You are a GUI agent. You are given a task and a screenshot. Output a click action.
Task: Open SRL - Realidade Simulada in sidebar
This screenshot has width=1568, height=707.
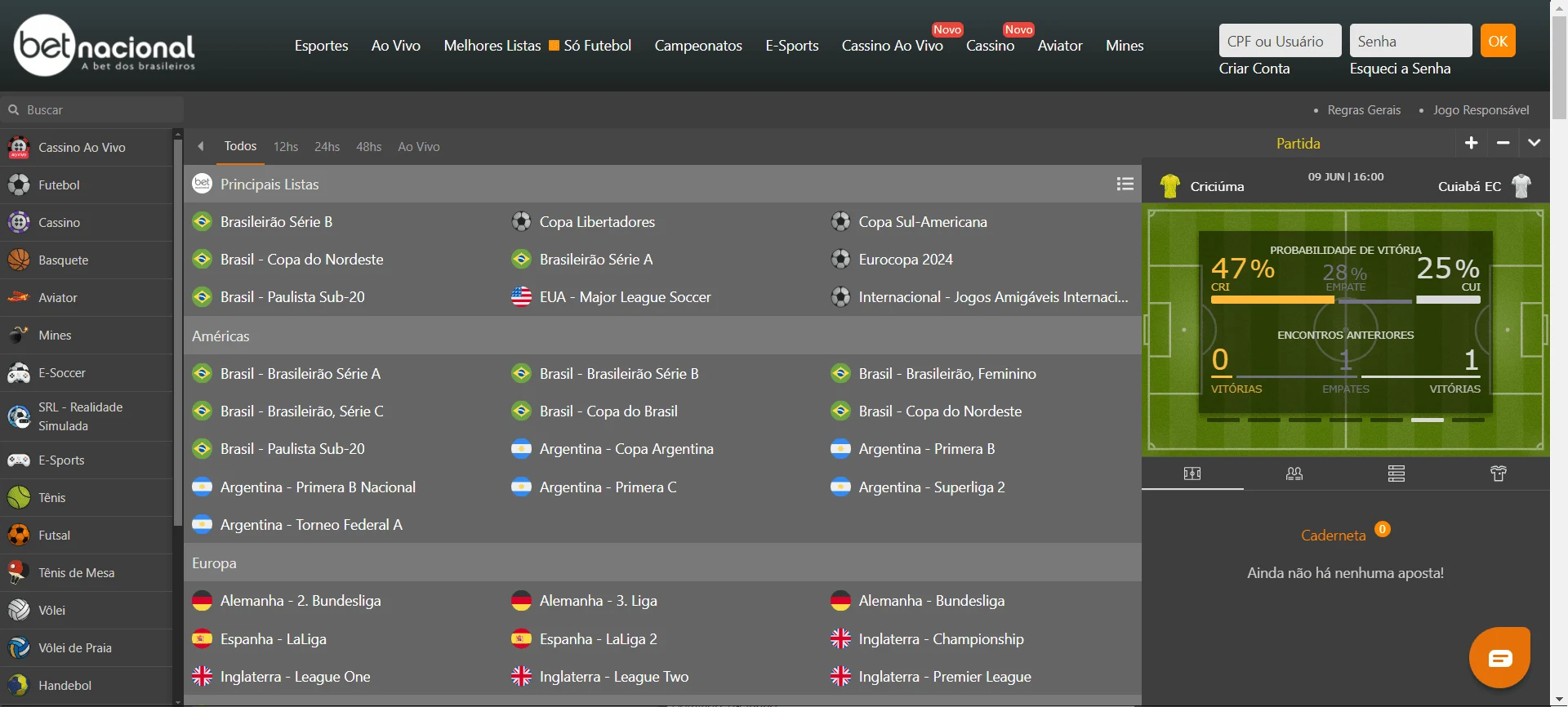pyautogui.click(x=87, y=416)
